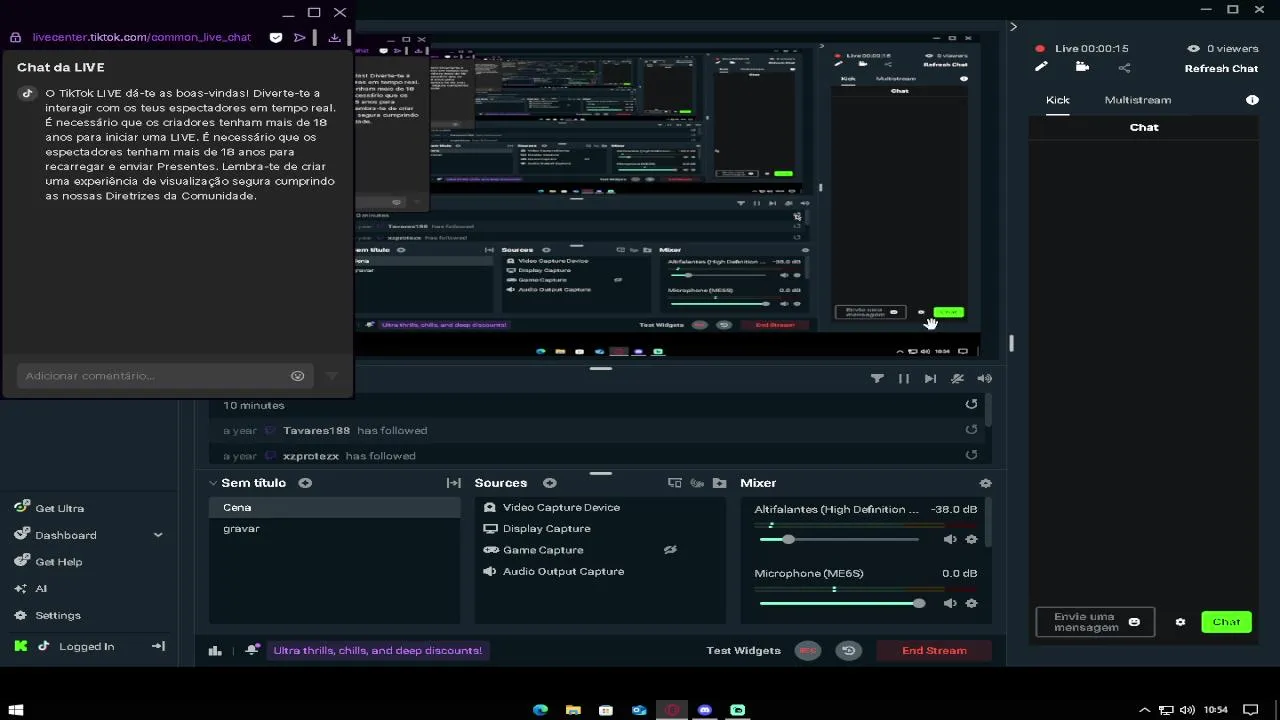Open settings gear for Microphone (ME6S)

[971, 603]
